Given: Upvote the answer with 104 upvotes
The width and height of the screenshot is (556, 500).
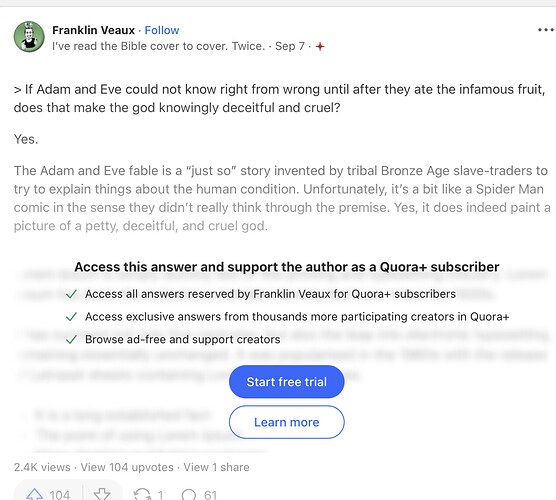Looking at the screenshot, I should 48,494.
